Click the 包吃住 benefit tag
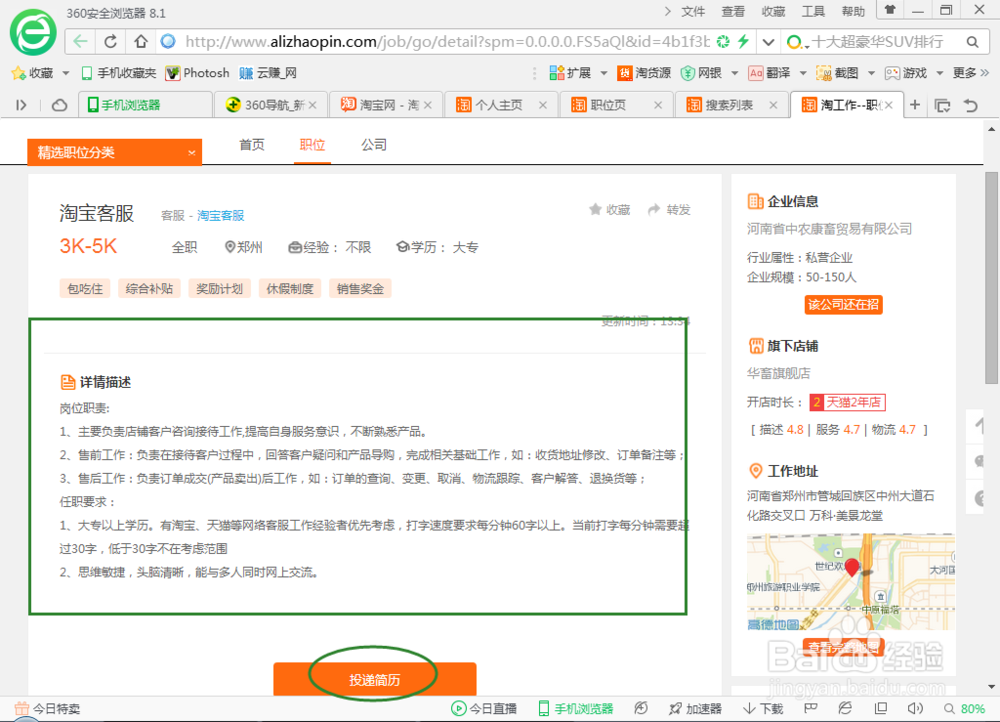The height and width of the screenshot is (722, 1000). 85,288
